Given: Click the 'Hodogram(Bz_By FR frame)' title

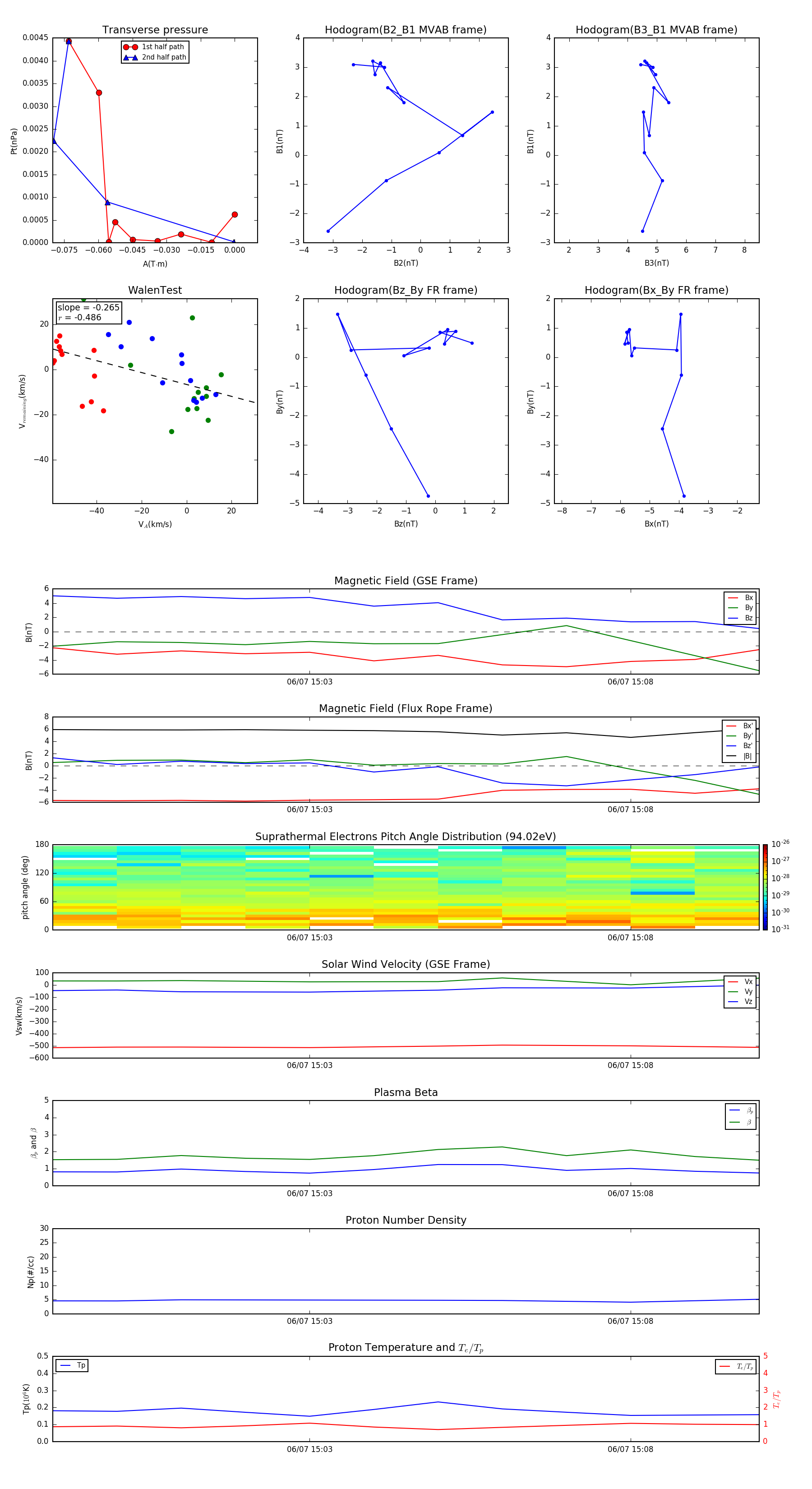Looking at the screenshot, I should tap(406, 290).
